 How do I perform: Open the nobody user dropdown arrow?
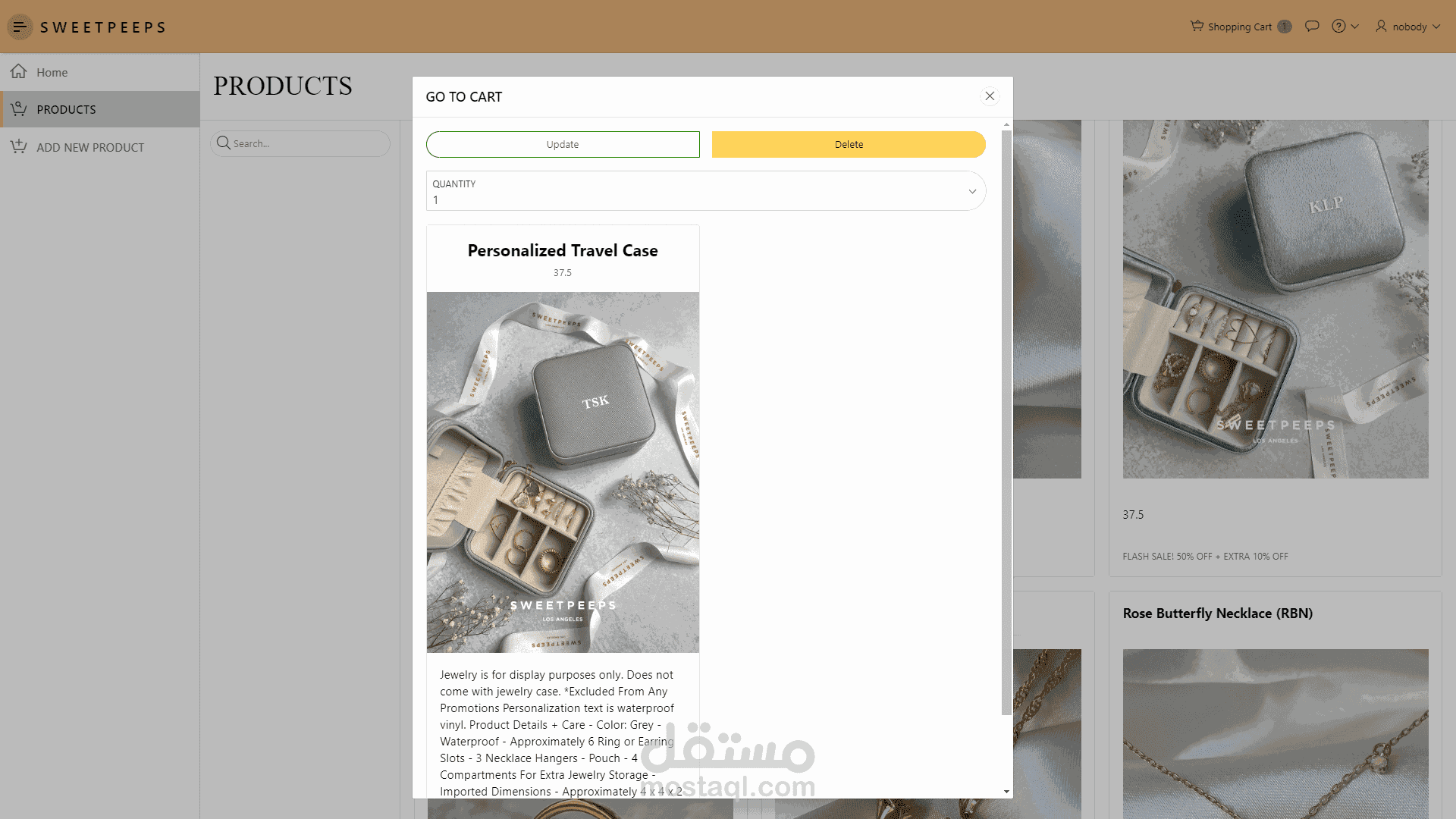click(1436, 27)
